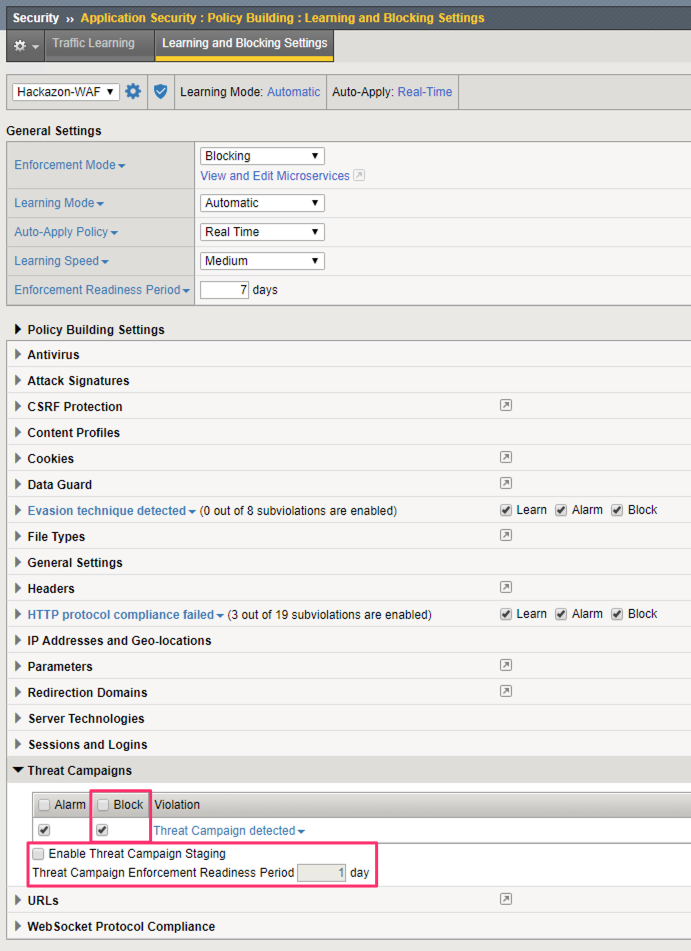
Task: Open the Learning Speed dropdown set to Medium
Action: [262, 261]
